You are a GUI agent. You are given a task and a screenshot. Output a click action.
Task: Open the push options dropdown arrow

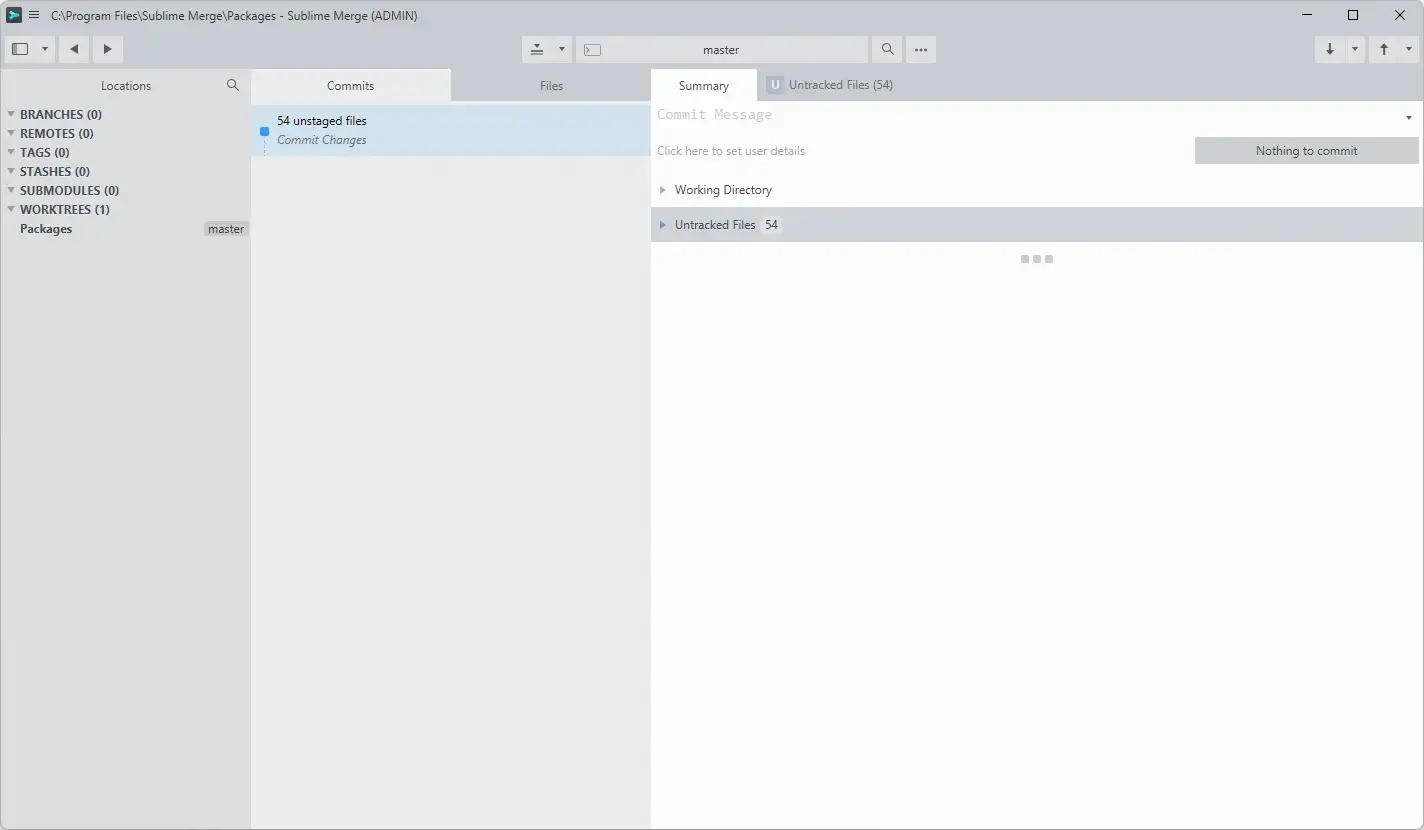(1409, 49)
